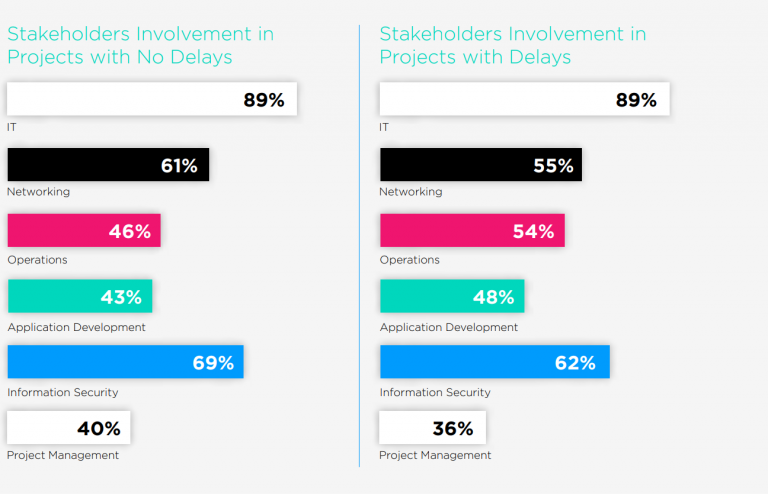The height and width of the screenshot is (495, 768).
Task: Click the 'Projects with Delays' chart title
Action: (512, 45)
